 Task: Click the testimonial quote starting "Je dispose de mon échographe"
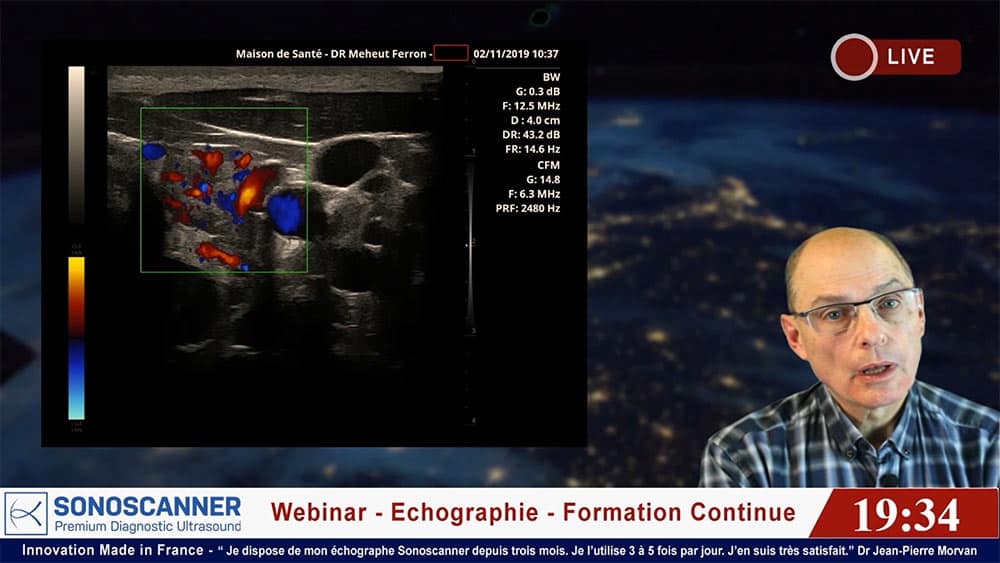point(535,550)
